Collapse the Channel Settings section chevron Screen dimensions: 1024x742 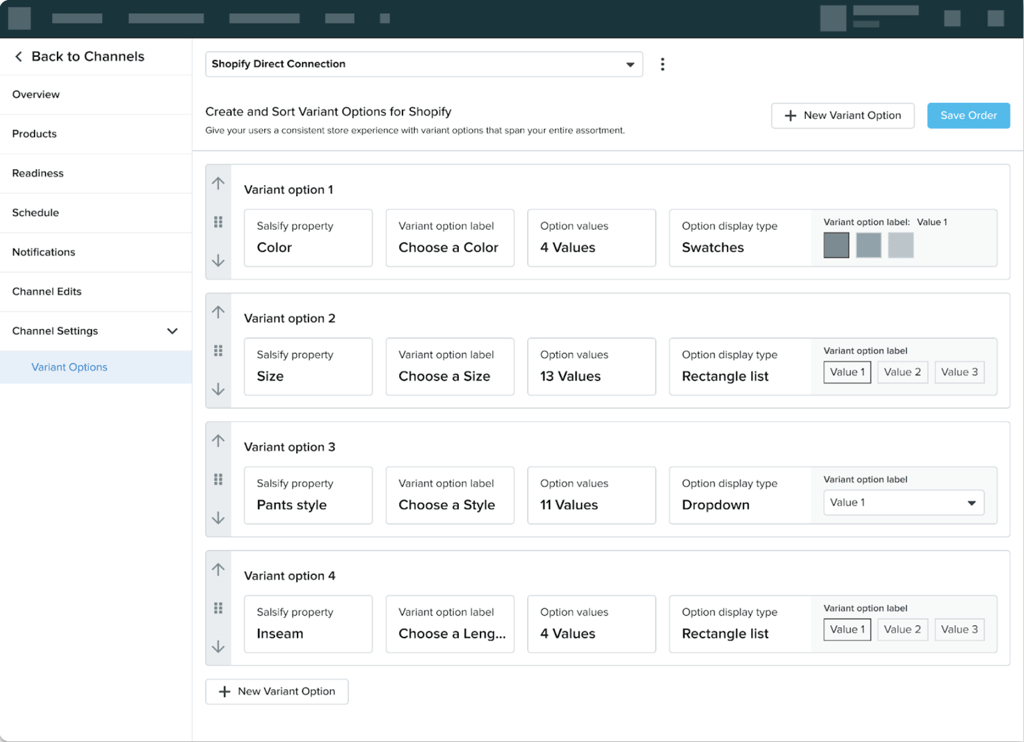pyautogui.click(x=172, y=331)
